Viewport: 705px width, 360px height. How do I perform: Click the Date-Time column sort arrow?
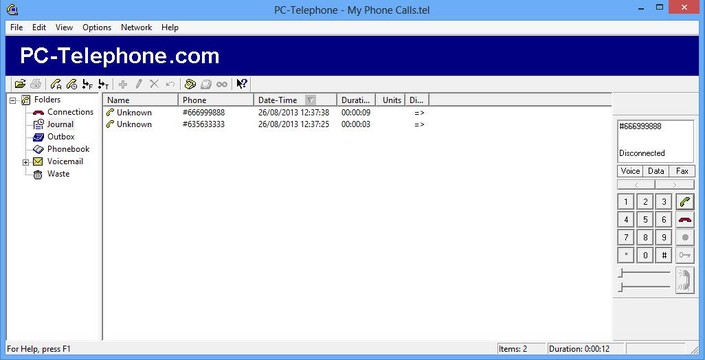pos(310,100)
